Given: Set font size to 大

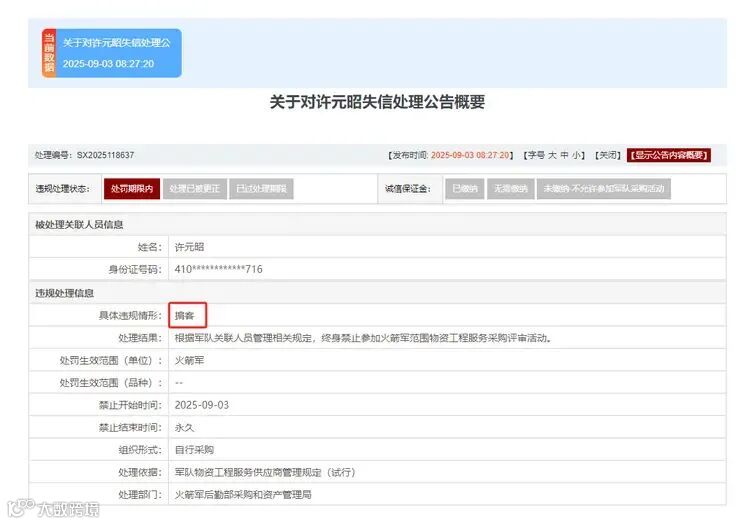Looking at the screenshot, I should [552, 155].
